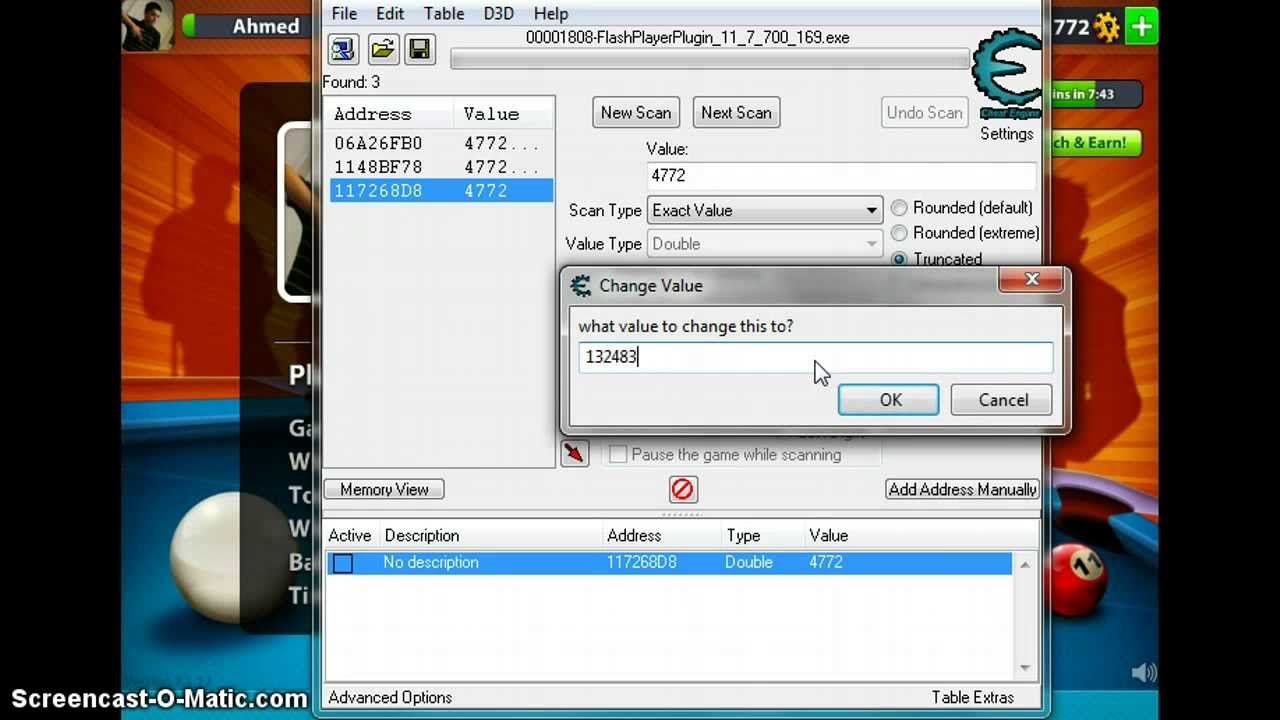Select found address 117268D8 in results list
This screenshot has height=720, width=1280.
point(441,191)
